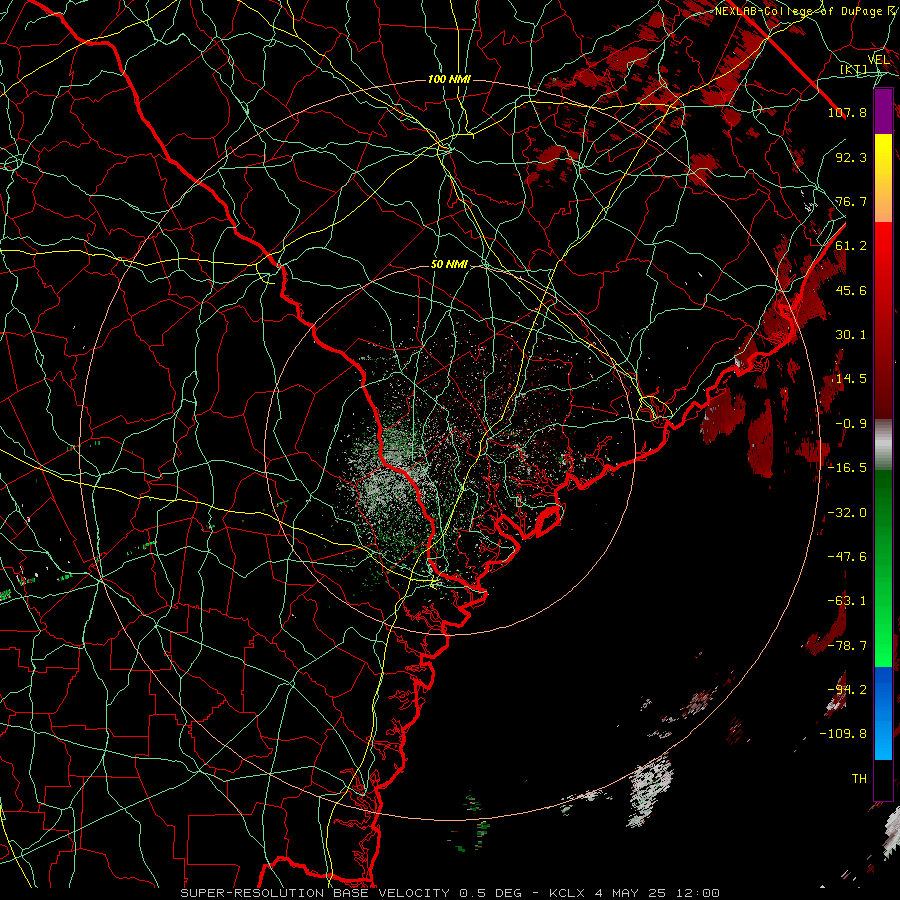Click the -16.5 legend value
900x900 pixels.
pos(847,468)
